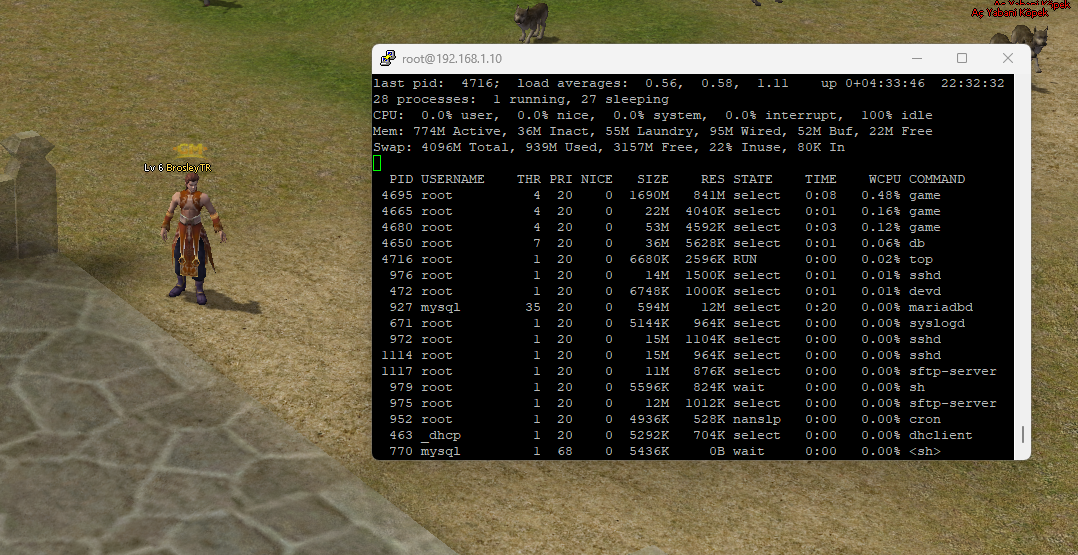Screen dimensions: 1078x555
Task: Click the PID column header in top
Action: coord(400,179)
